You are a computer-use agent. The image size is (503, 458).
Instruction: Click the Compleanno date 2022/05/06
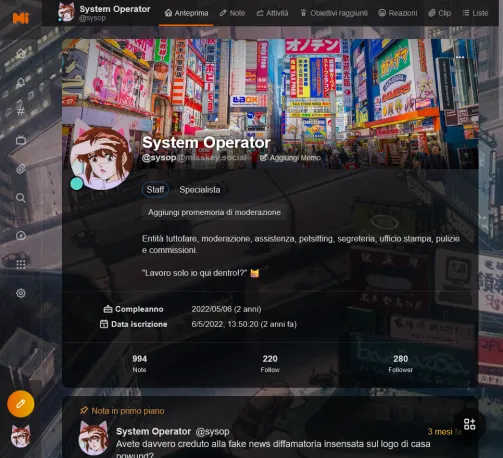(226, 309)
